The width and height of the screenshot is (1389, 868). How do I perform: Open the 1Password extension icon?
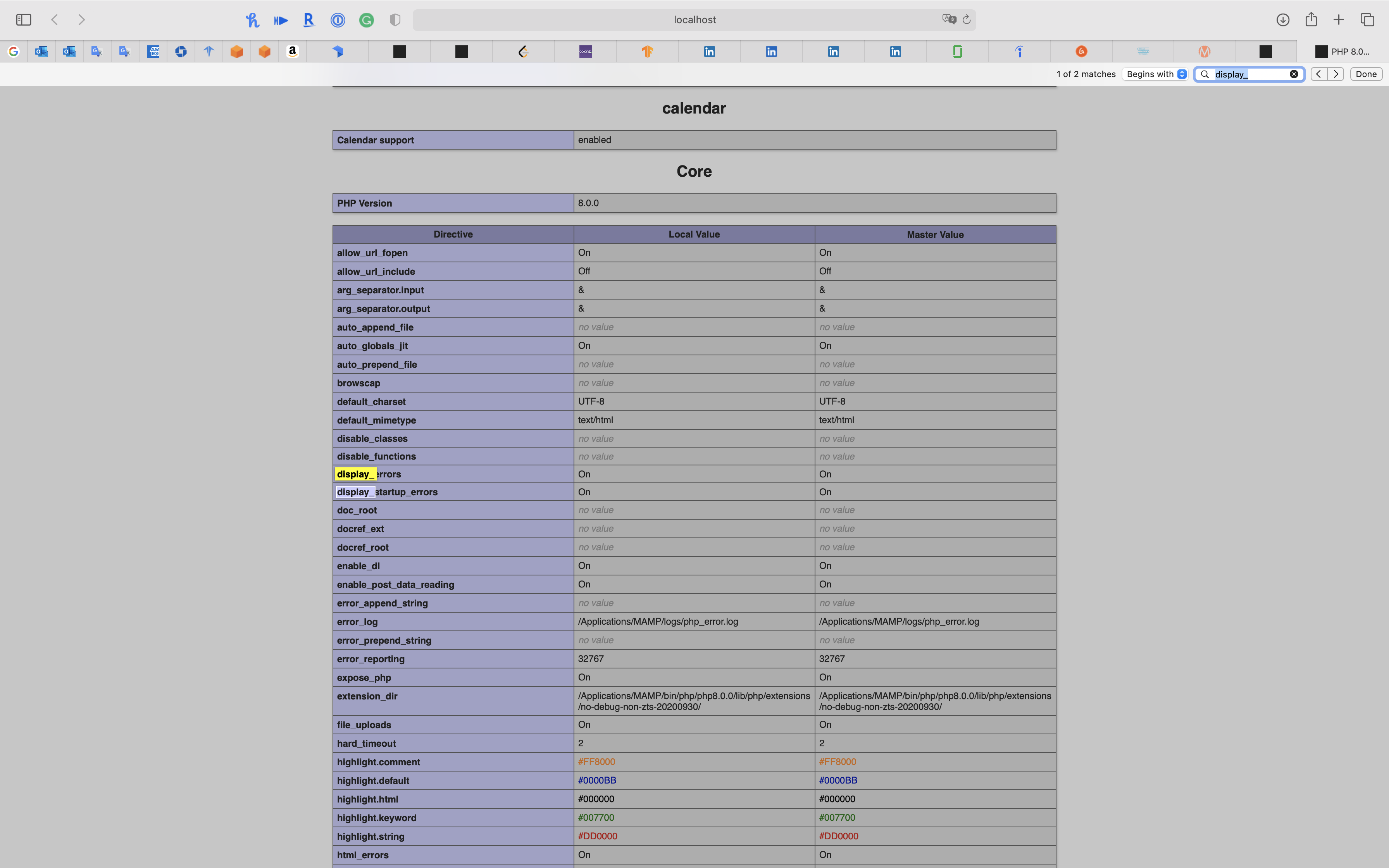(x=338, y=20)
